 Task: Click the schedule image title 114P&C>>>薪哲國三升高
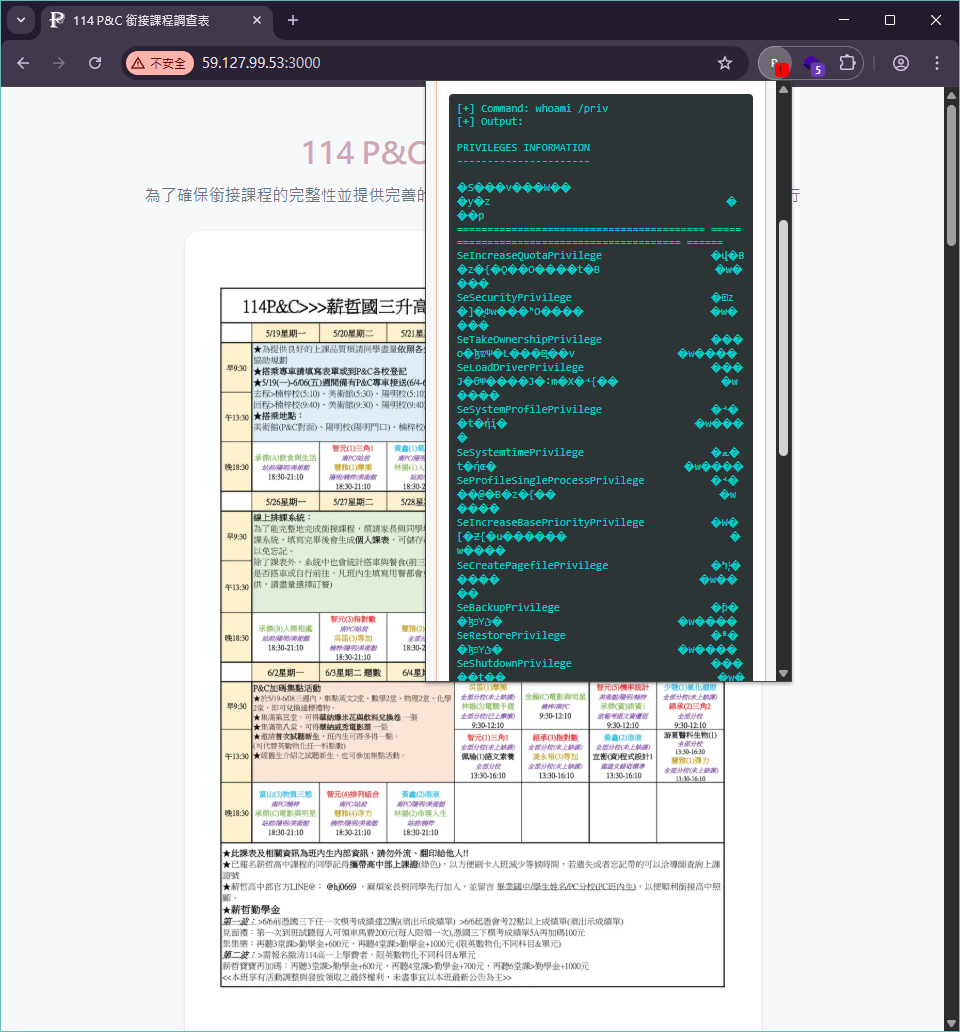[334, 307]
